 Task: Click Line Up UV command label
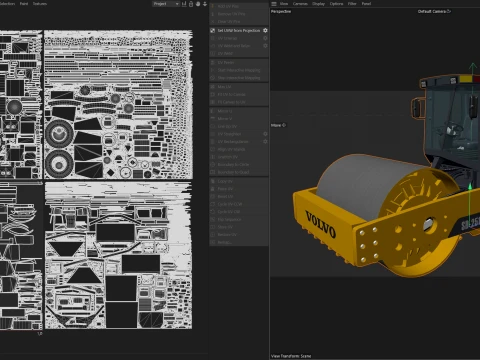coord(227,126)
